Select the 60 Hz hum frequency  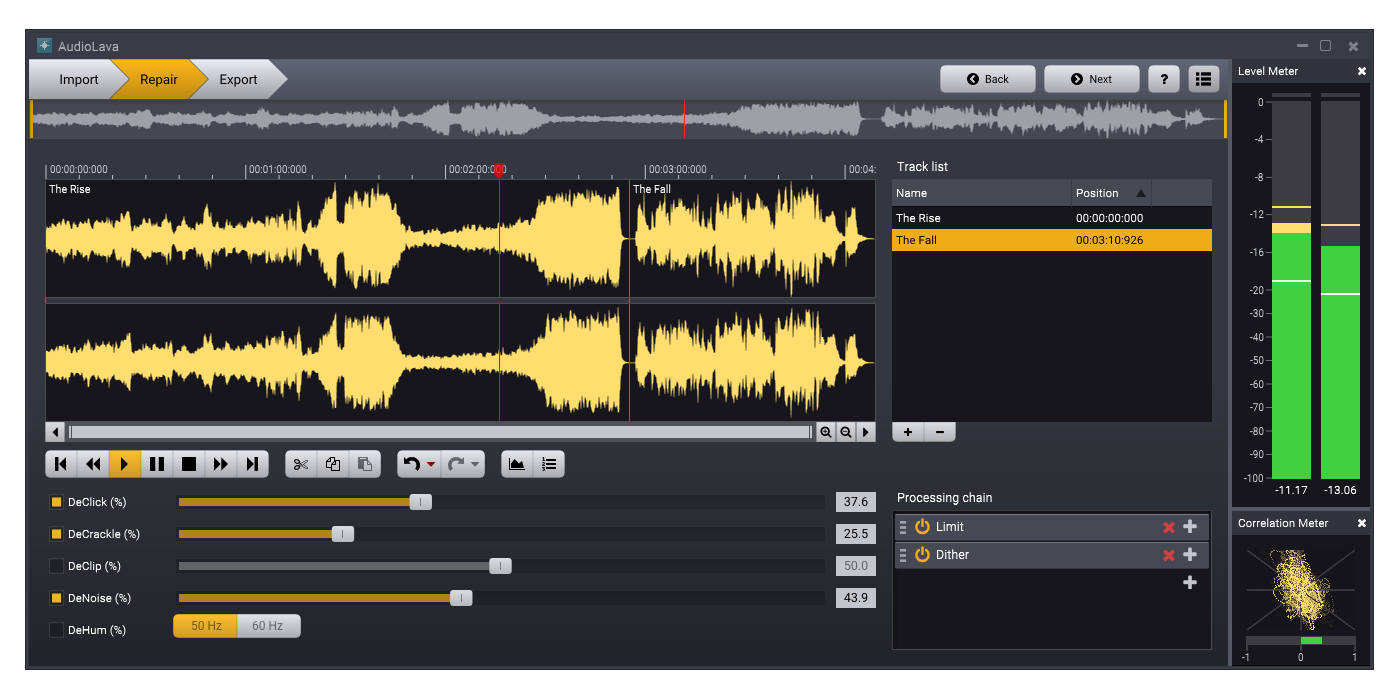(268, 626)
